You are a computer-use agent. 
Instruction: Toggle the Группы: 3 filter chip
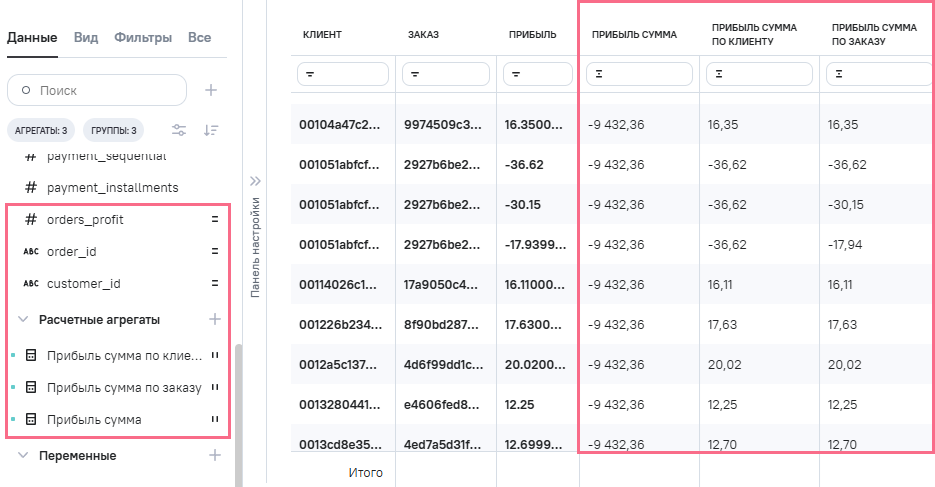point(114,130)
